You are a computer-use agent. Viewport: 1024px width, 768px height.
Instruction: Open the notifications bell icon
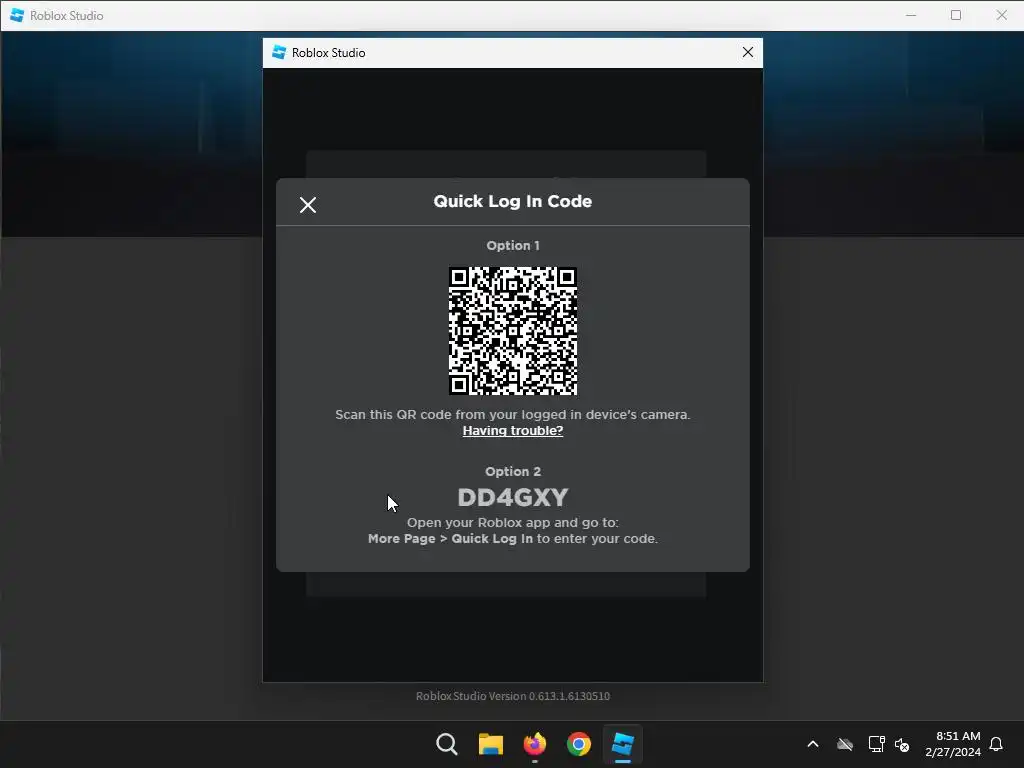point(996,744)
